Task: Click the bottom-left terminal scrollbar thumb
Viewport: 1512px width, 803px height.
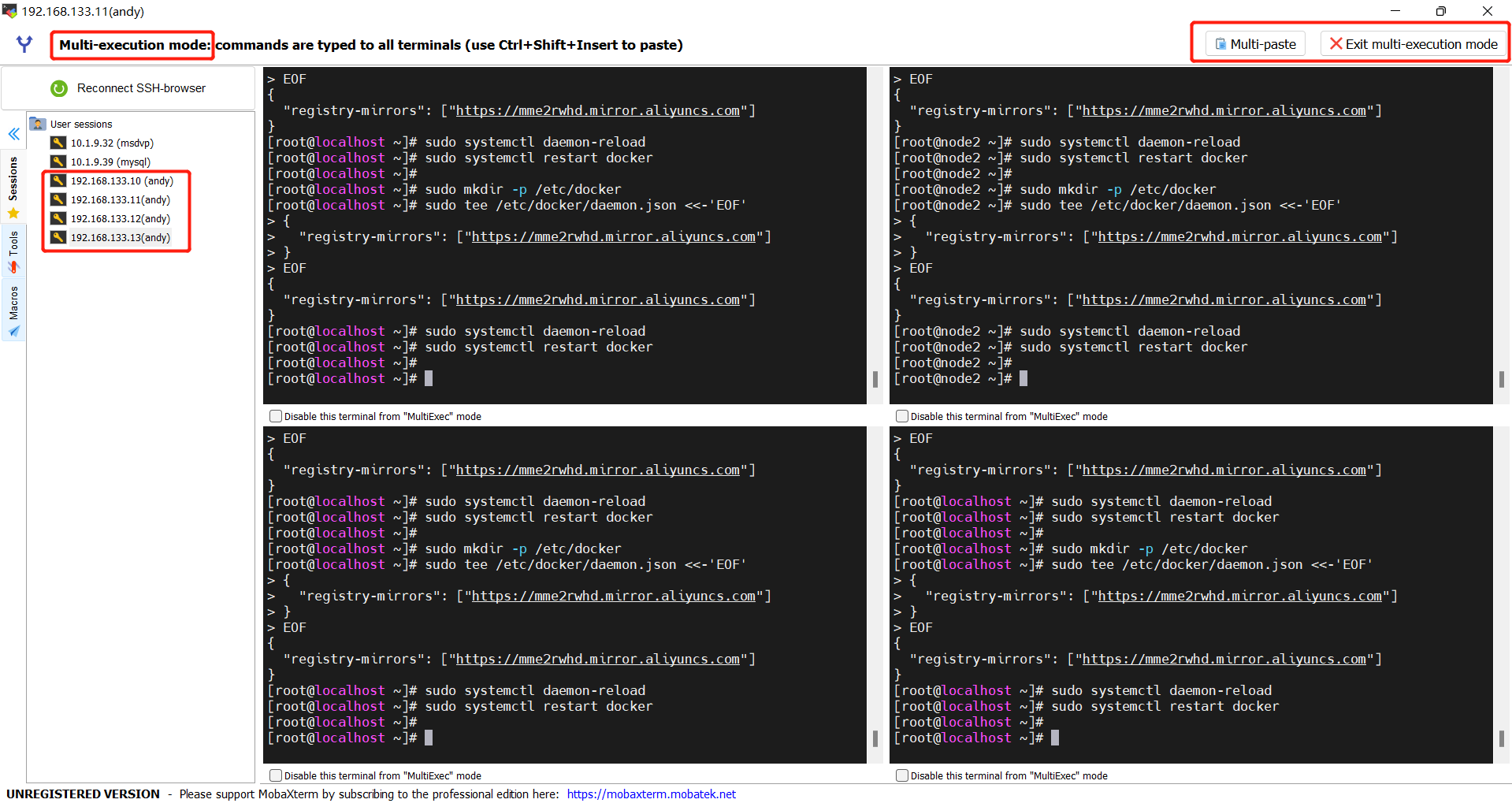Action: pos(875,738)
